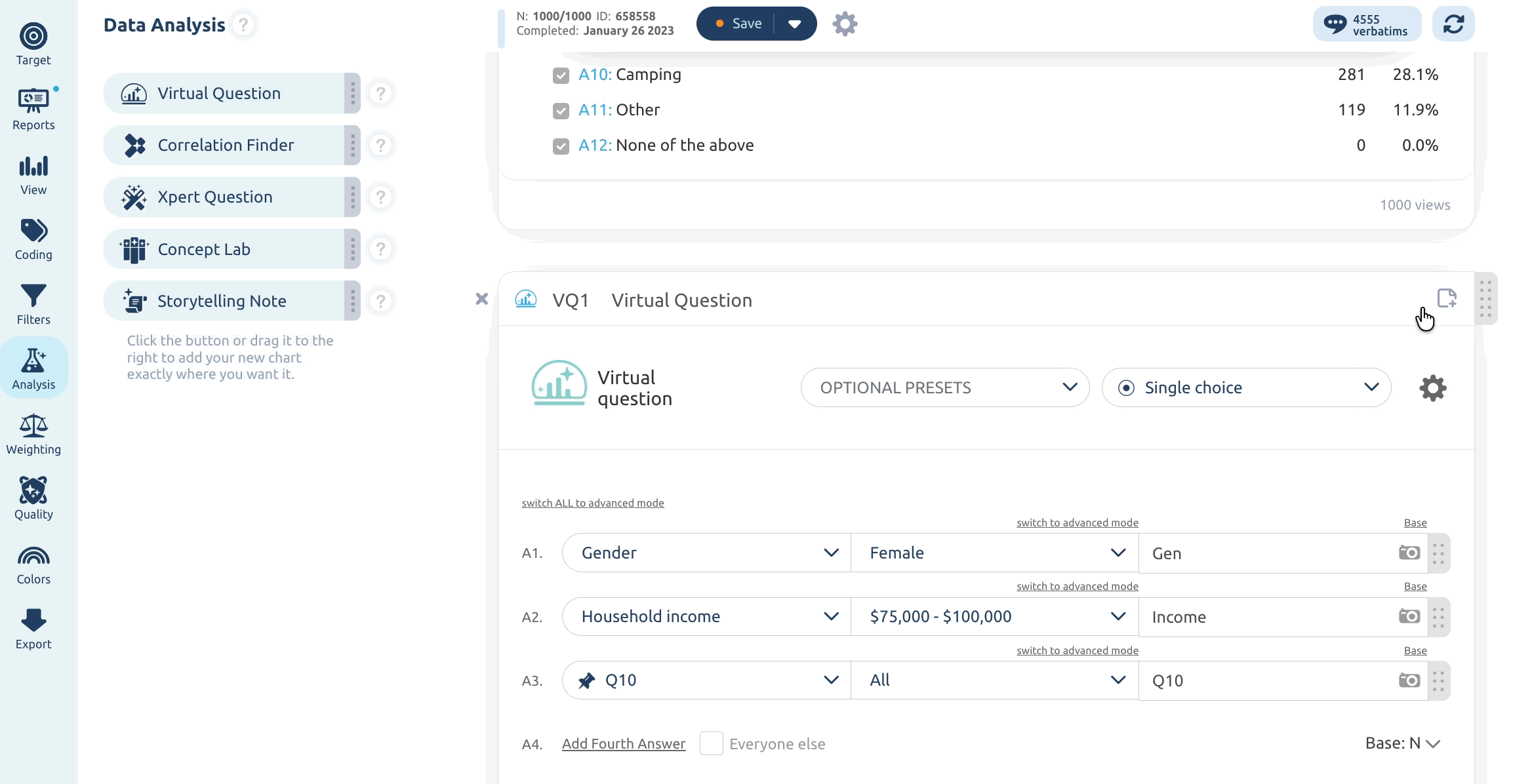
Task: Open the Coding section
Action: point(33,239)
